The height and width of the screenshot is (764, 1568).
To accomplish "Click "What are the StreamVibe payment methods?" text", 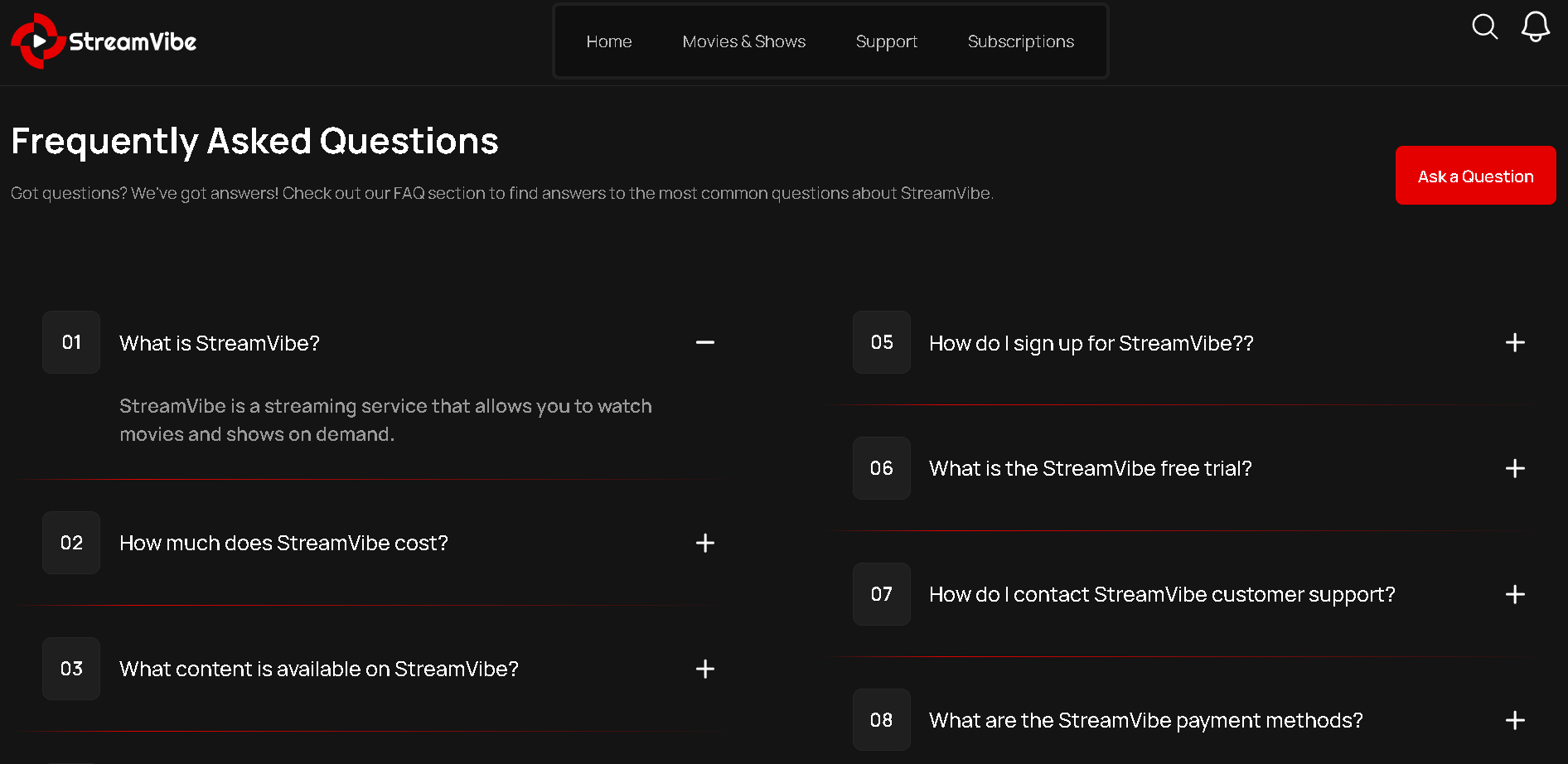I will click(x=1145, y=720).
